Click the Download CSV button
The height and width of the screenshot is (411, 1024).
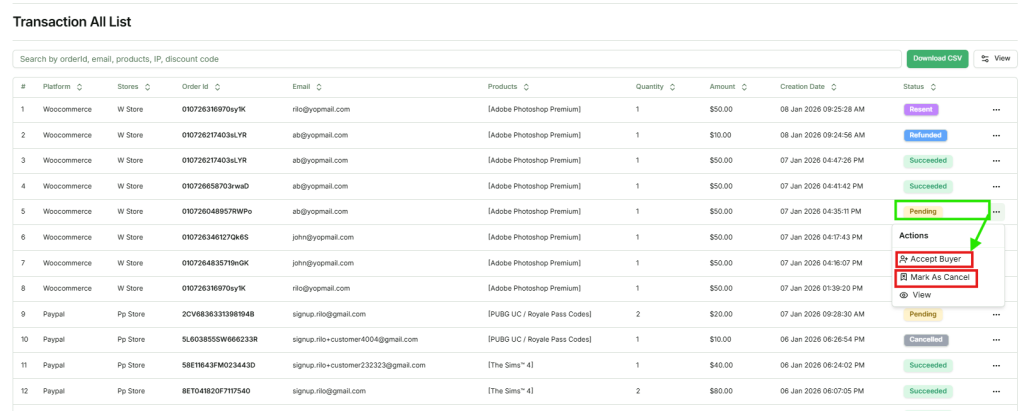click(937, 59)
